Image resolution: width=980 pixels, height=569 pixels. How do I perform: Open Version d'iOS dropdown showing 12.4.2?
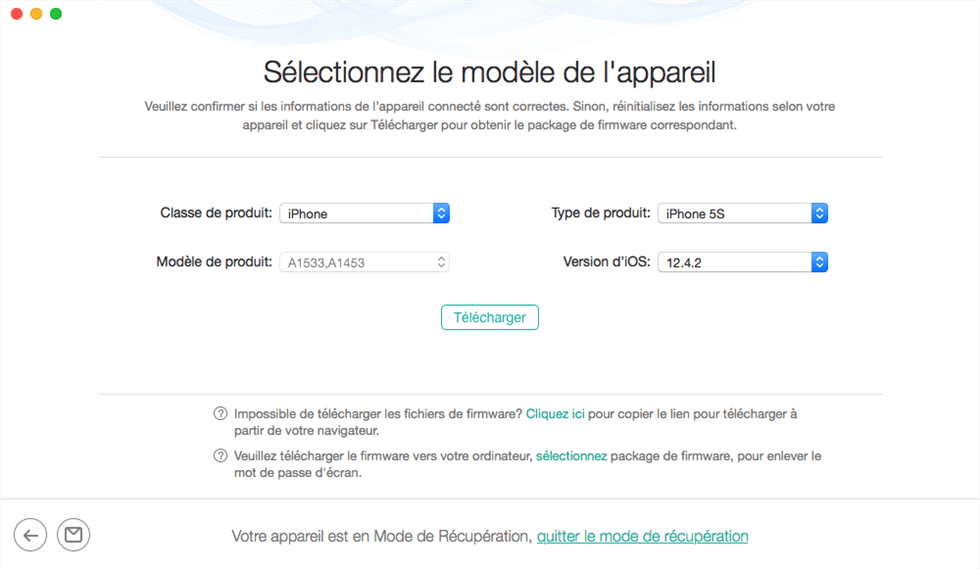coord(742,262)
